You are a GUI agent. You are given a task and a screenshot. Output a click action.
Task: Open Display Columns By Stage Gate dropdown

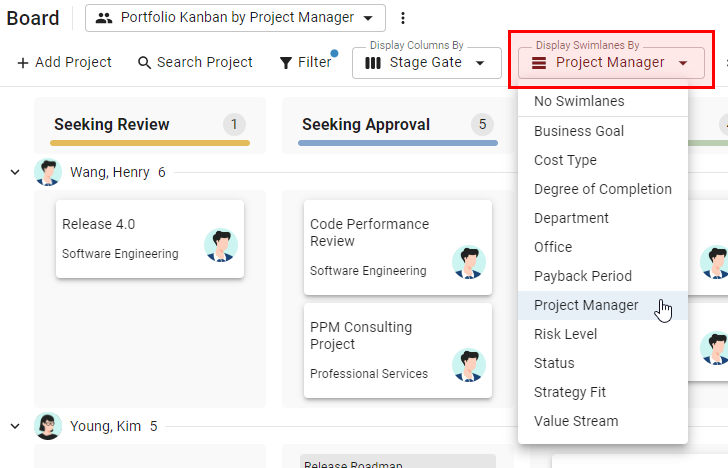(x=426, y=63)
